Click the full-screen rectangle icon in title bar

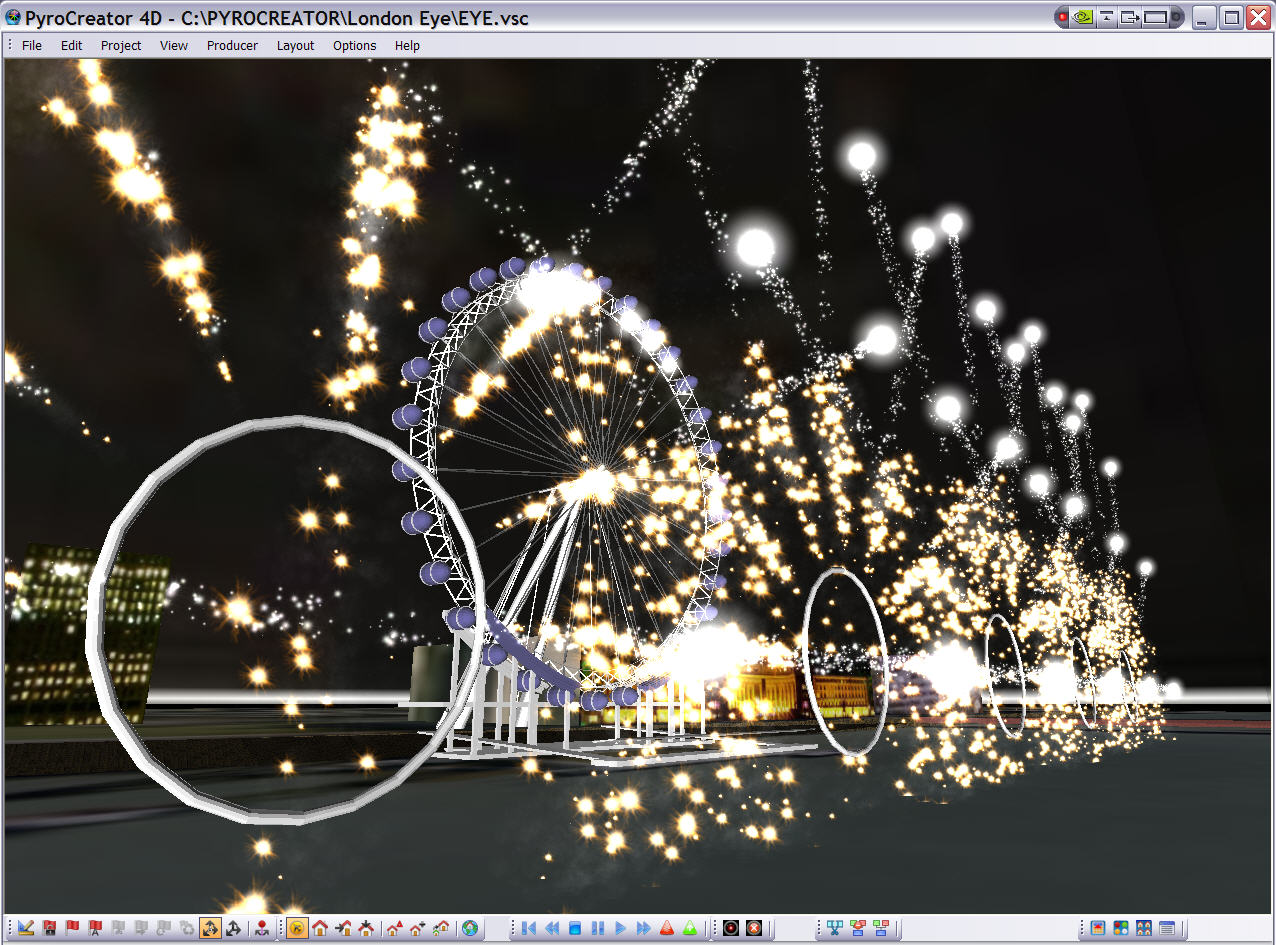point(1155,17)
